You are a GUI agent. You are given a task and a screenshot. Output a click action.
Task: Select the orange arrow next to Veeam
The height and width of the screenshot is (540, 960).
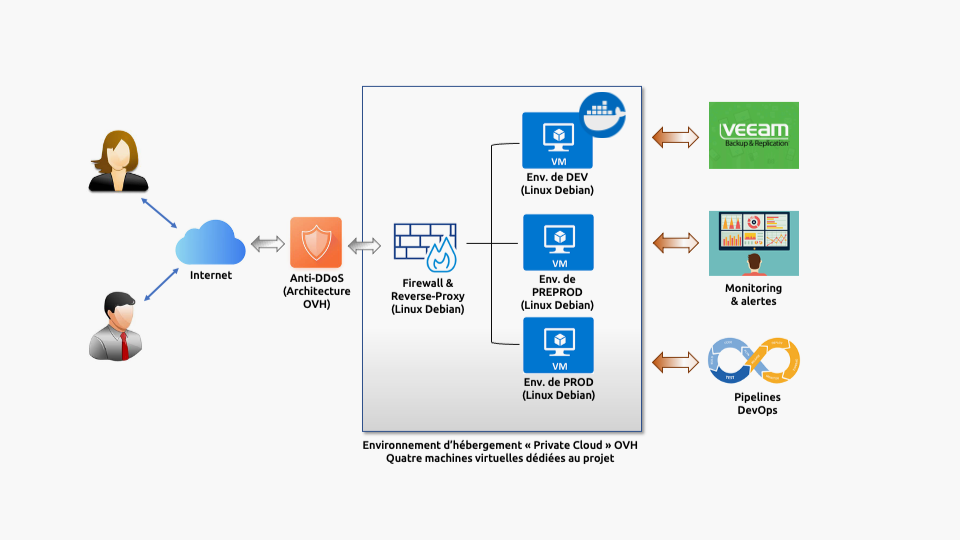click(x=675, y=136)
